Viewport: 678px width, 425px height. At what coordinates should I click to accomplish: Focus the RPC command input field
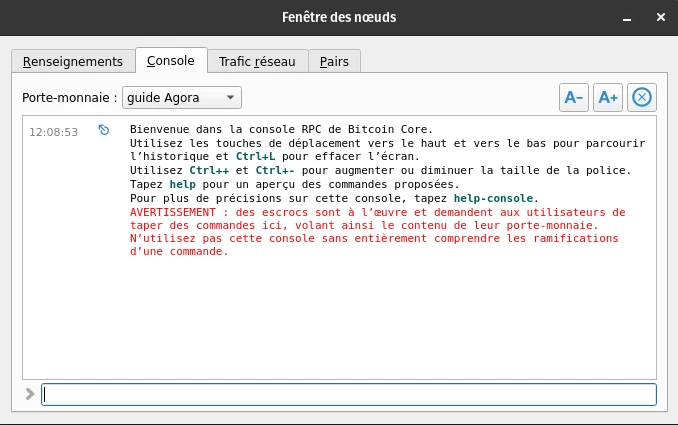click(x=349, y=394)
